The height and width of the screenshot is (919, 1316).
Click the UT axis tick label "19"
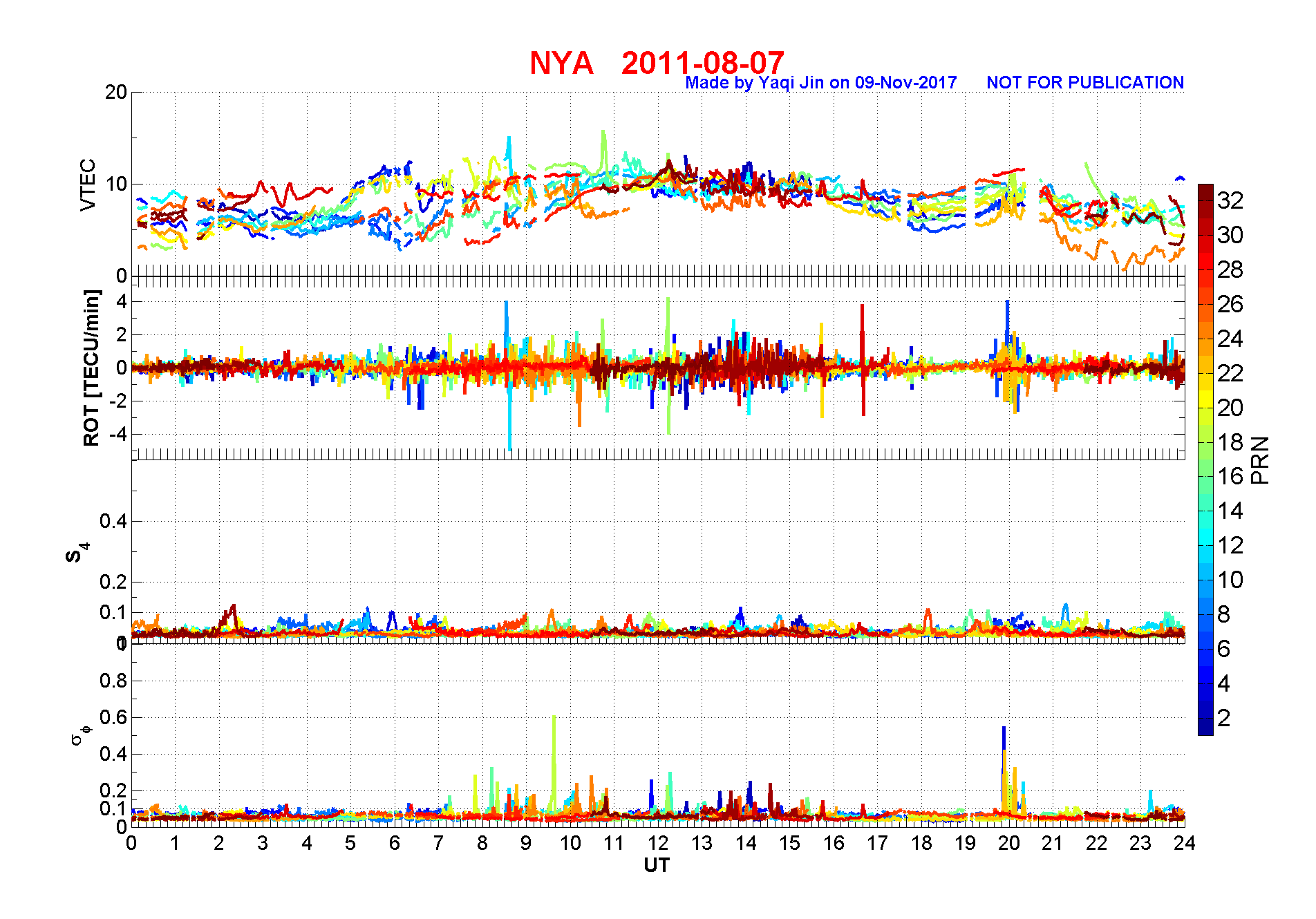[965, 843]
